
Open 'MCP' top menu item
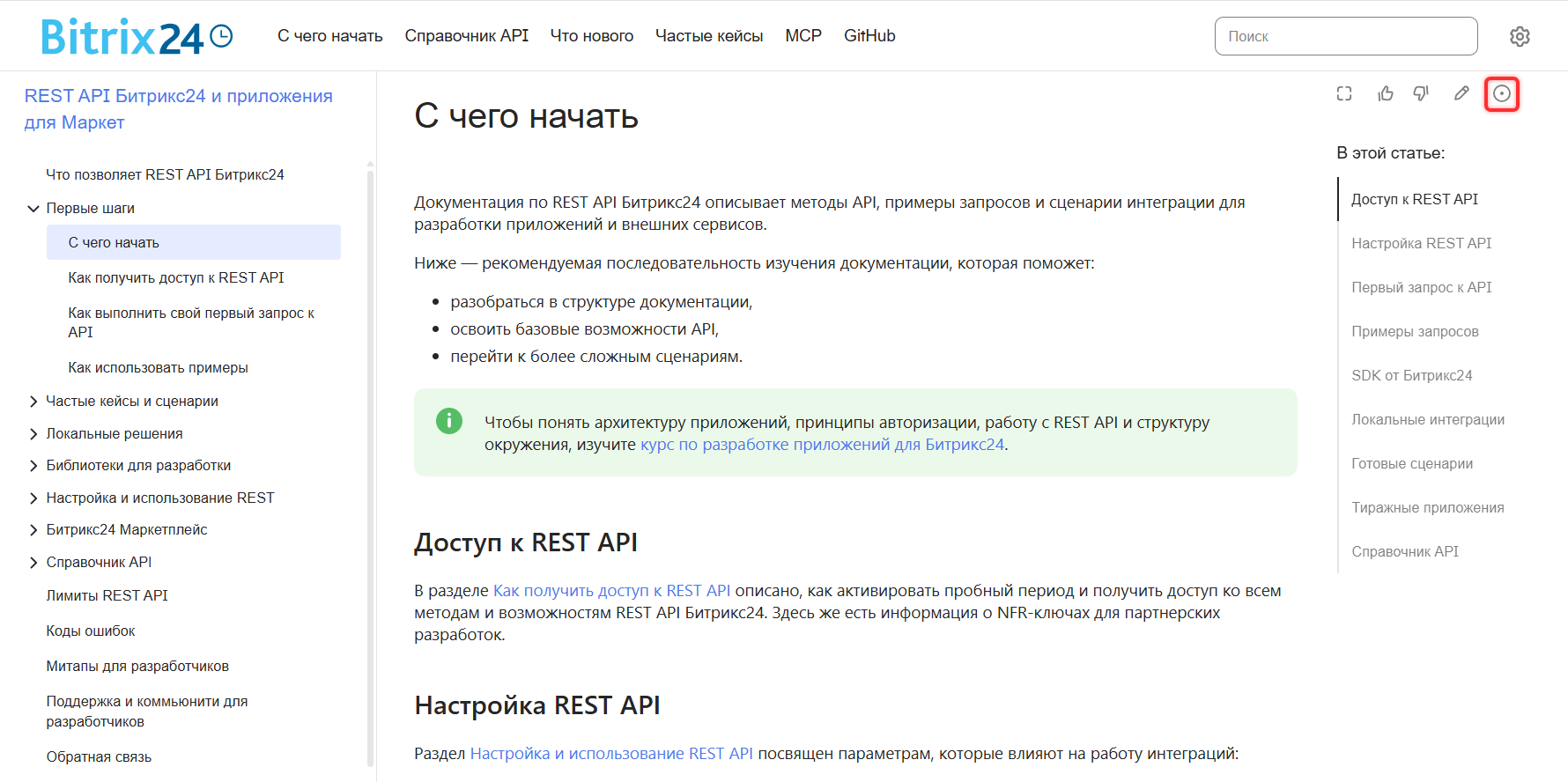point(803,36)
